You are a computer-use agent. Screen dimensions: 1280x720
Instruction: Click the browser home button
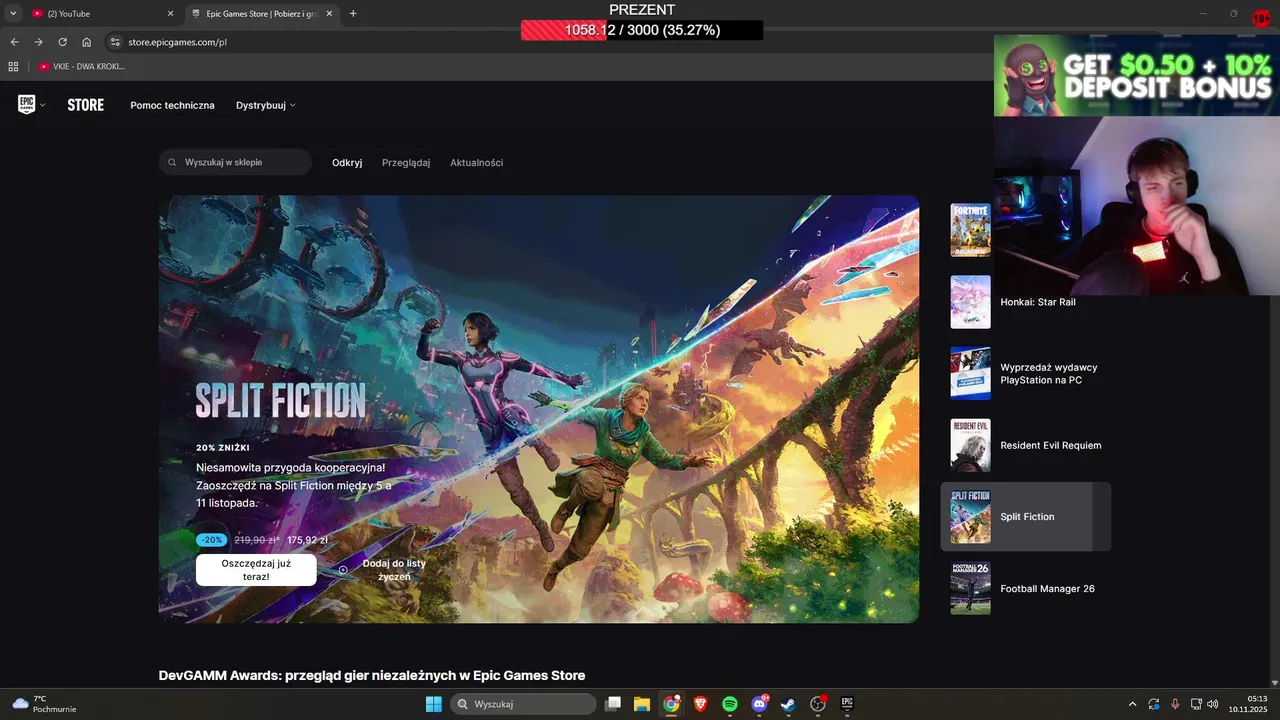(x=86, y=42)
